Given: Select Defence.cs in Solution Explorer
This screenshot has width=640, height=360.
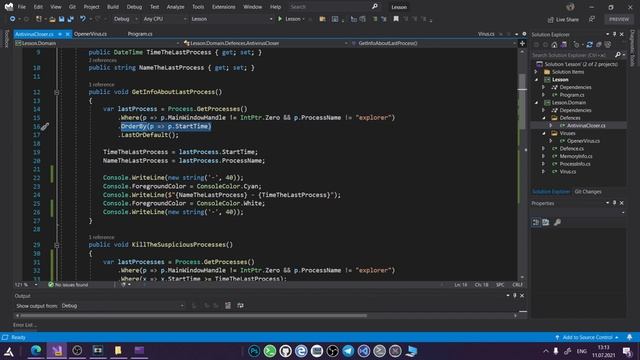Looking at the screenshot, I should [x=571, y=149].
